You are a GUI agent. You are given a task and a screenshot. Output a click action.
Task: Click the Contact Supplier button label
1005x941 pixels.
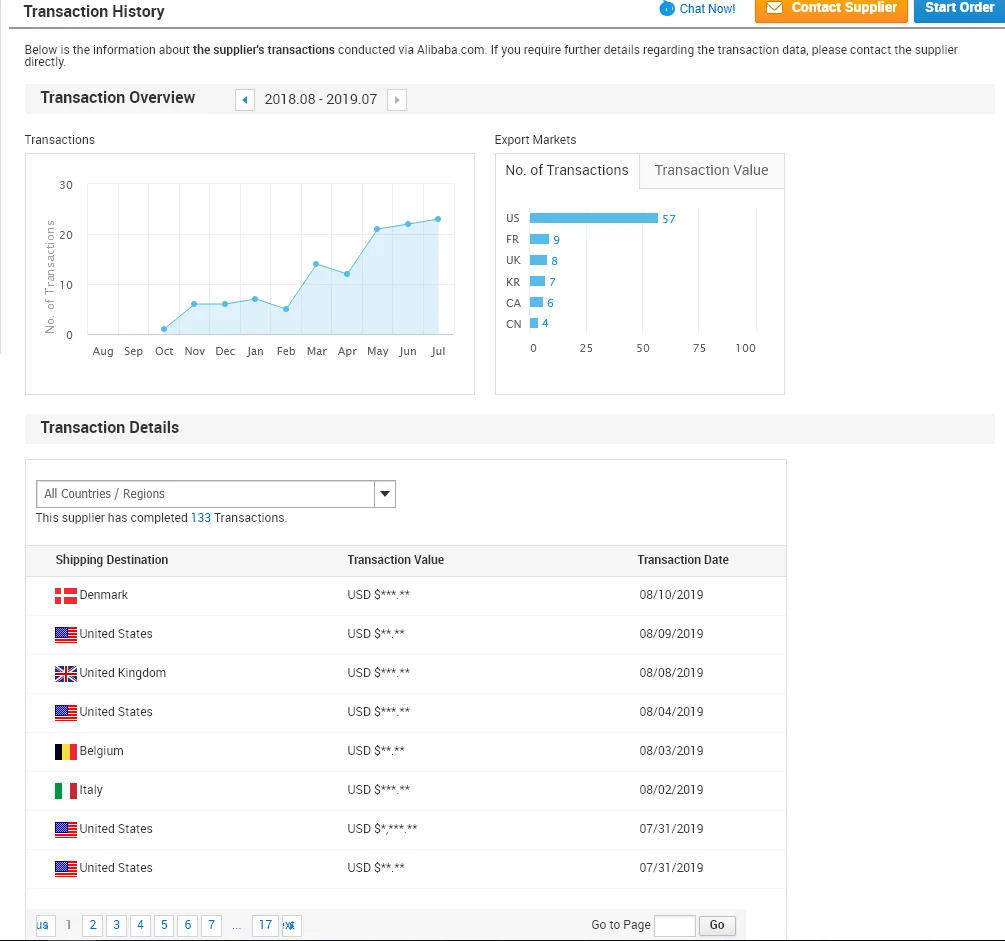[844, 8]
